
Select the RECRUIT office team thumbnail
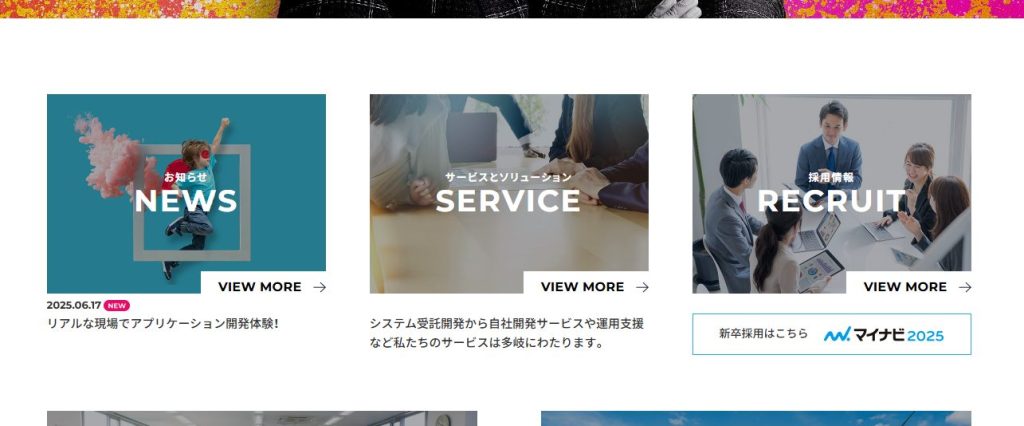coord(831,194)
